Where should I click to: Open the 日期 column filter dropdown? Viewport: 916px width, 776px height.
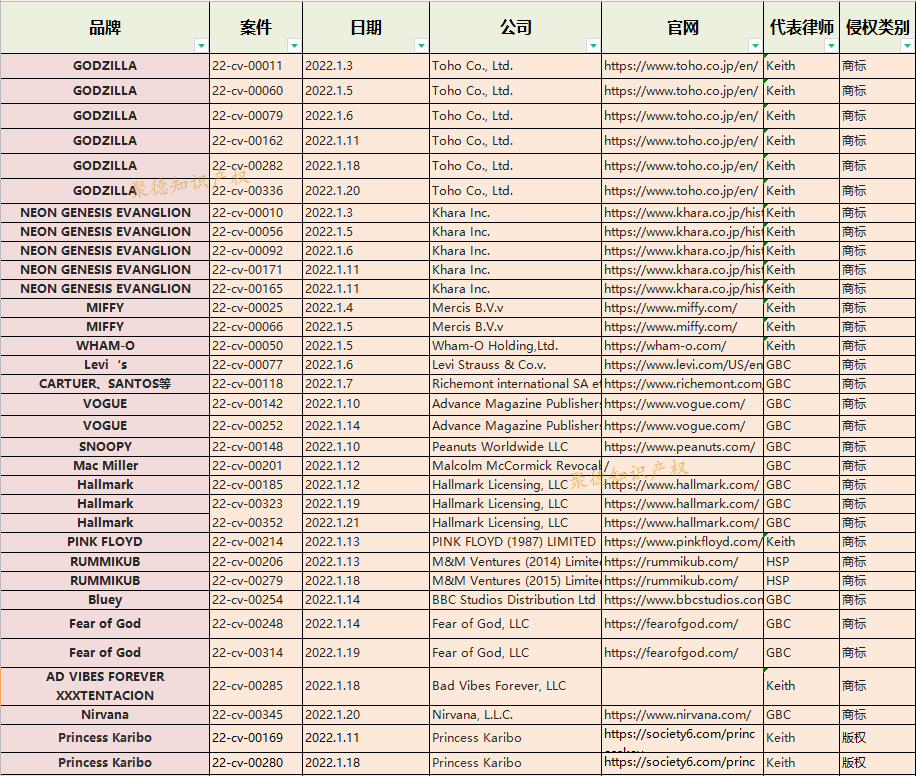click(421, 46)
